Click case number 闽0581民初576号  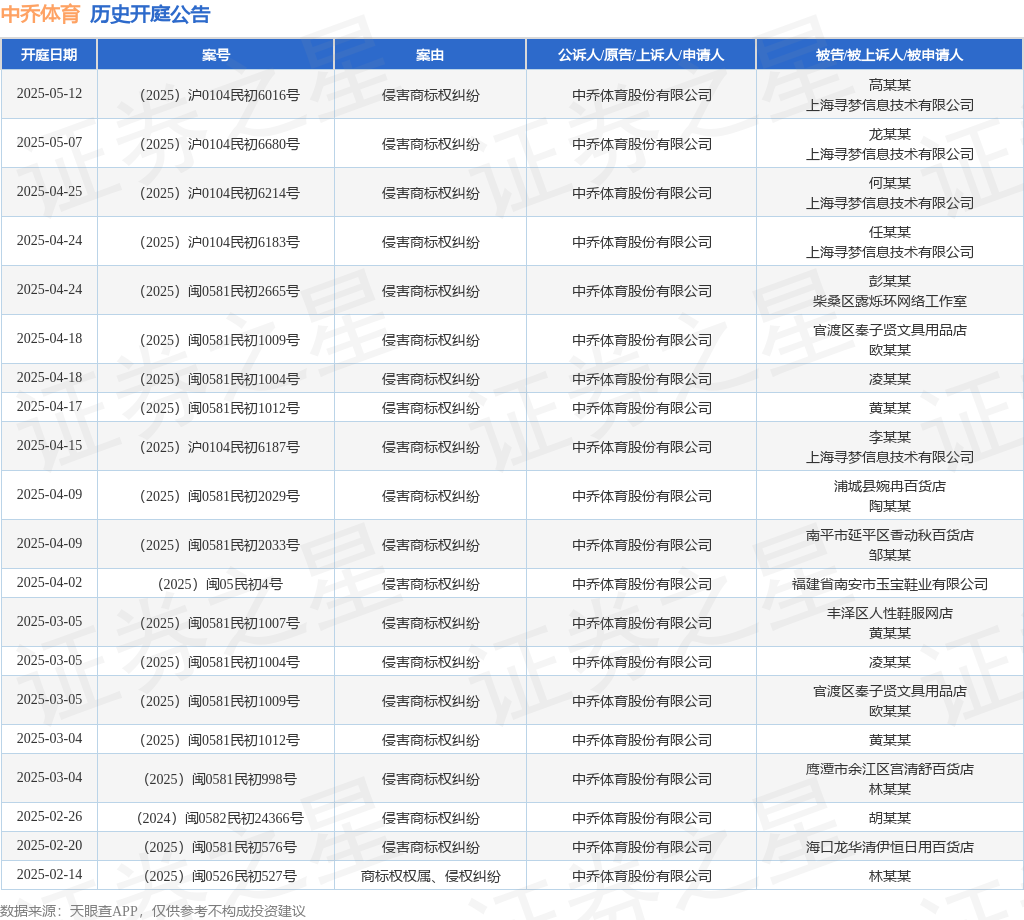click(x=219, y=848)
